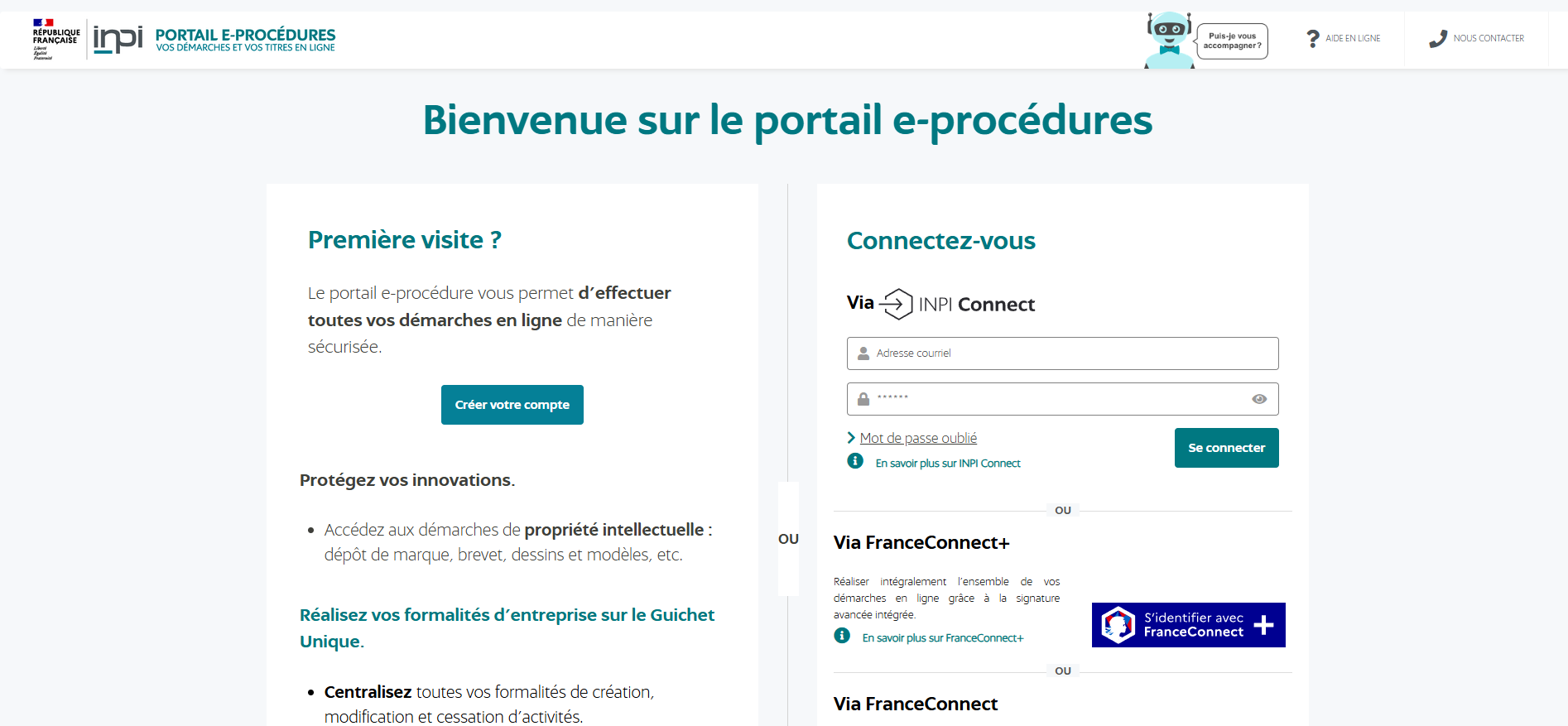Click the INPI logo in header
Screen dimensions: 1568x726
click(x=118, y=39)
